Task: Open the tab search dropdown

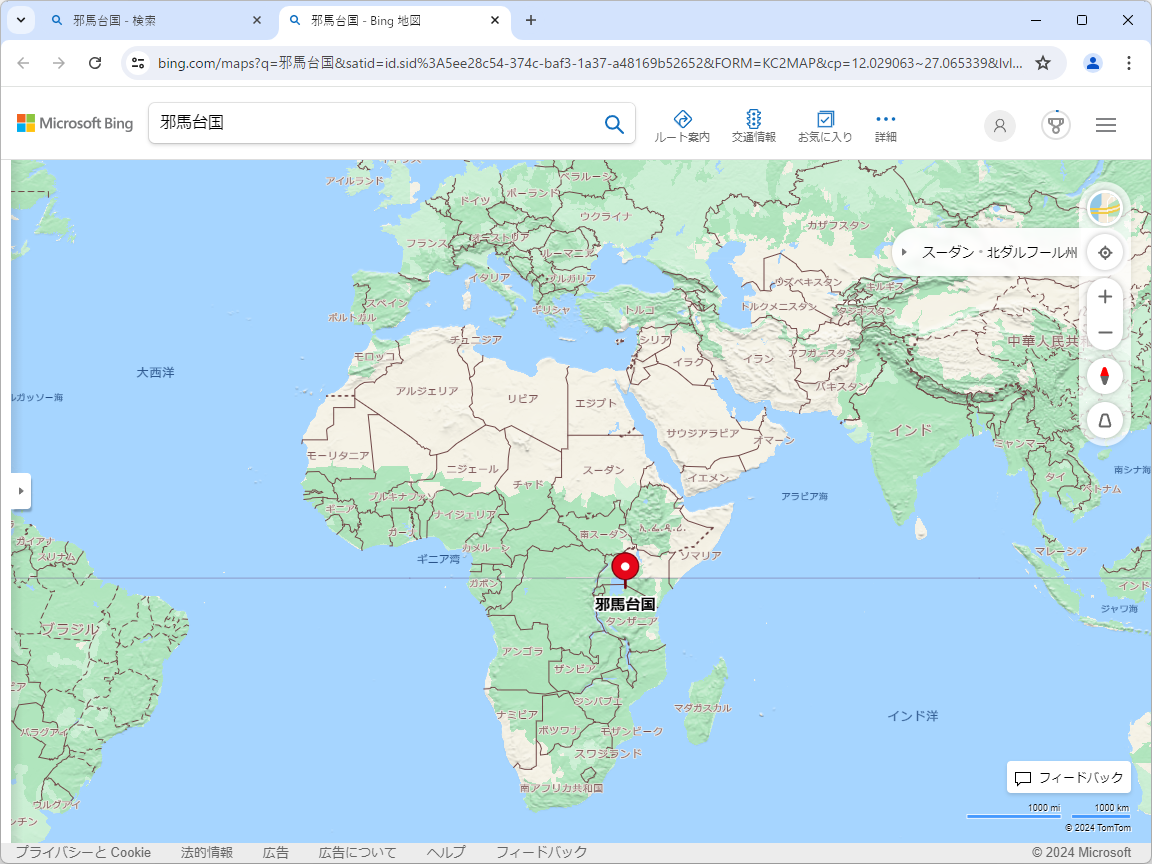Action: point(21,21)
